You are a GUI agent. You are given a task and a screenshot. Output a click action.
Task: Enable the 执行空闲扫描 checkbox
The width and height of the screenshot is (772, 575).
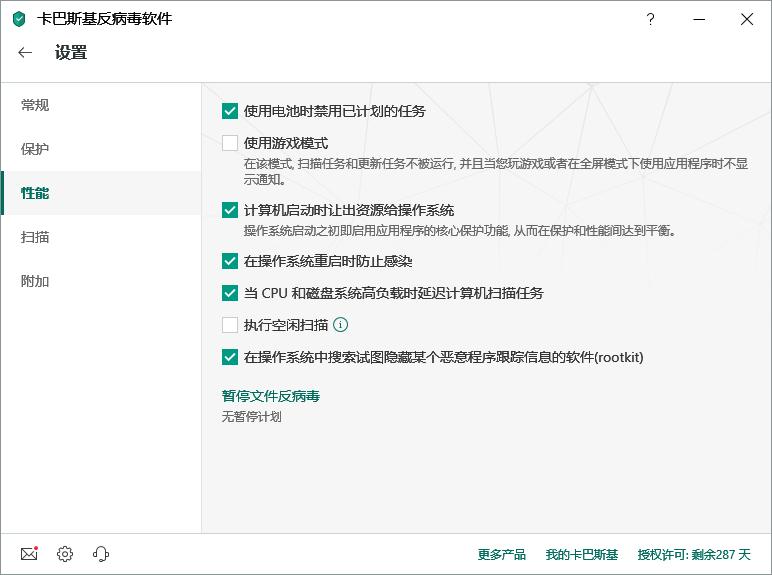(230, 325)
